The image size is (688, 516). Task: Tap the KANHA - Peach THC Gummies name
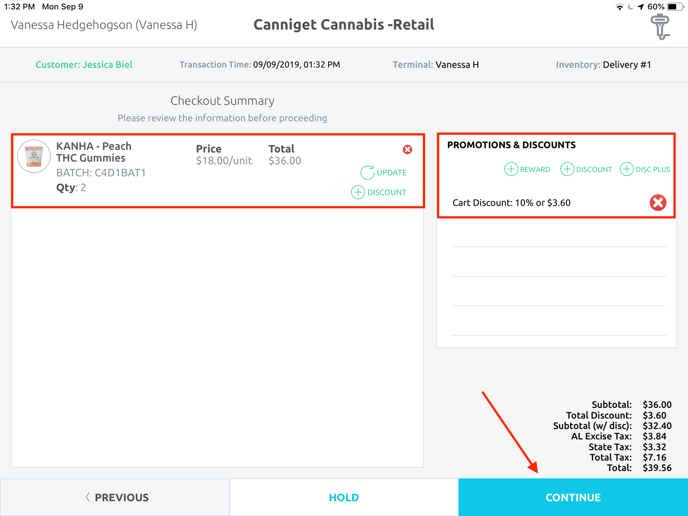[x=94, y=152]
